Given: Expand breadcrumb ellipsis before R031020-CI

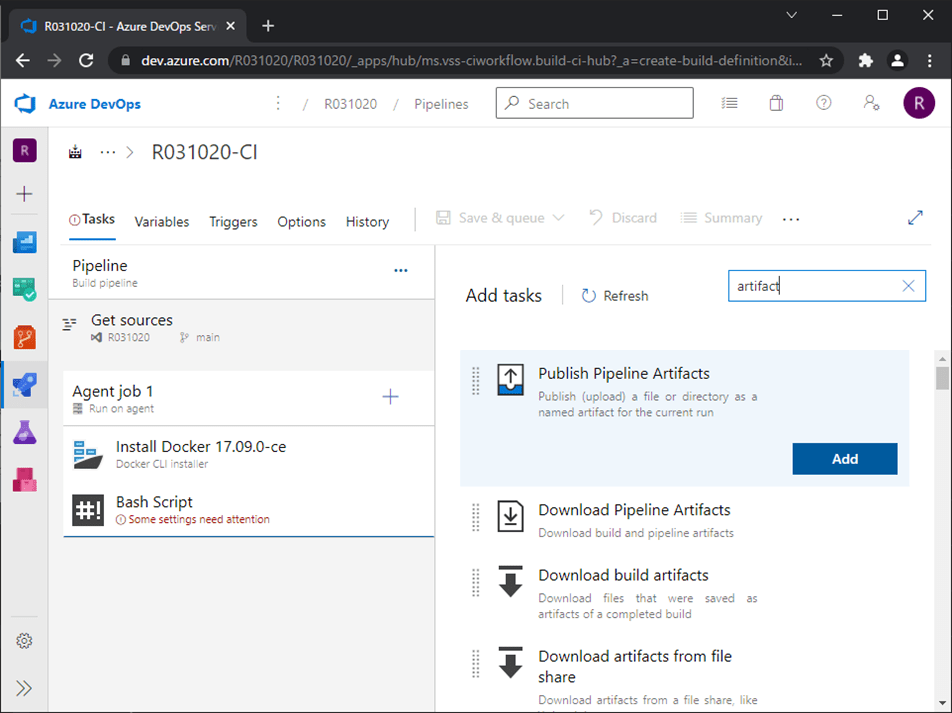Looking at the screenshot, I should tap(107, 152).
